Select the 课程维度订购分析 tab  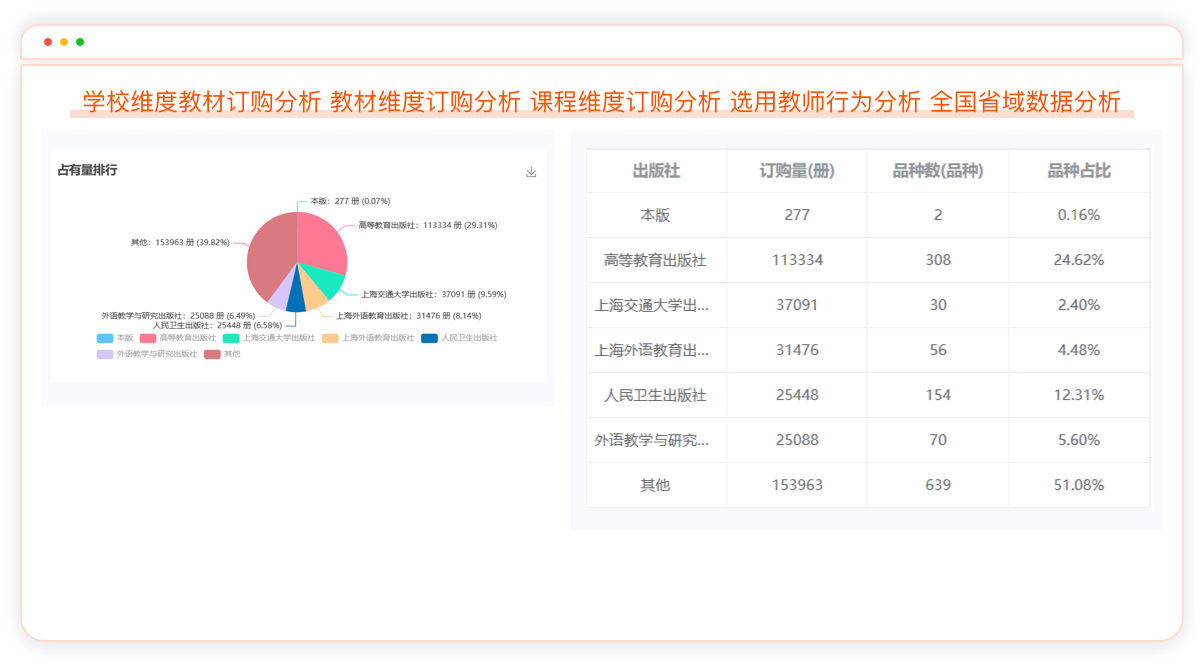625,102
